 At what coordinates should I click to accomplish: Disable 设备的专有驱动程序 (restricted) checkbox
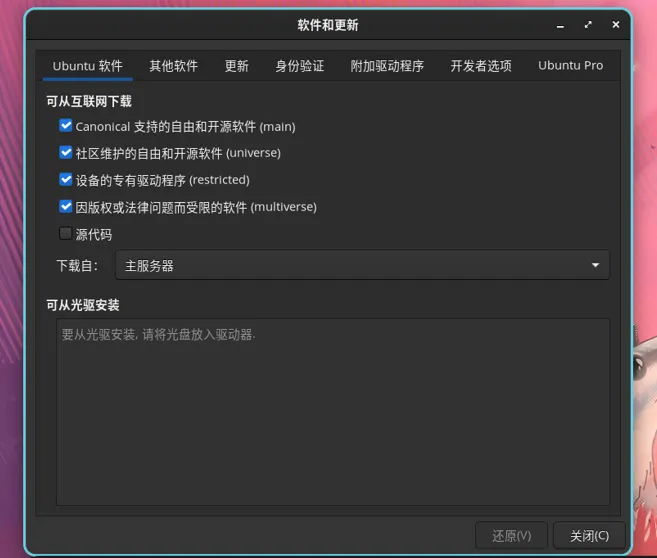point(66,179)
